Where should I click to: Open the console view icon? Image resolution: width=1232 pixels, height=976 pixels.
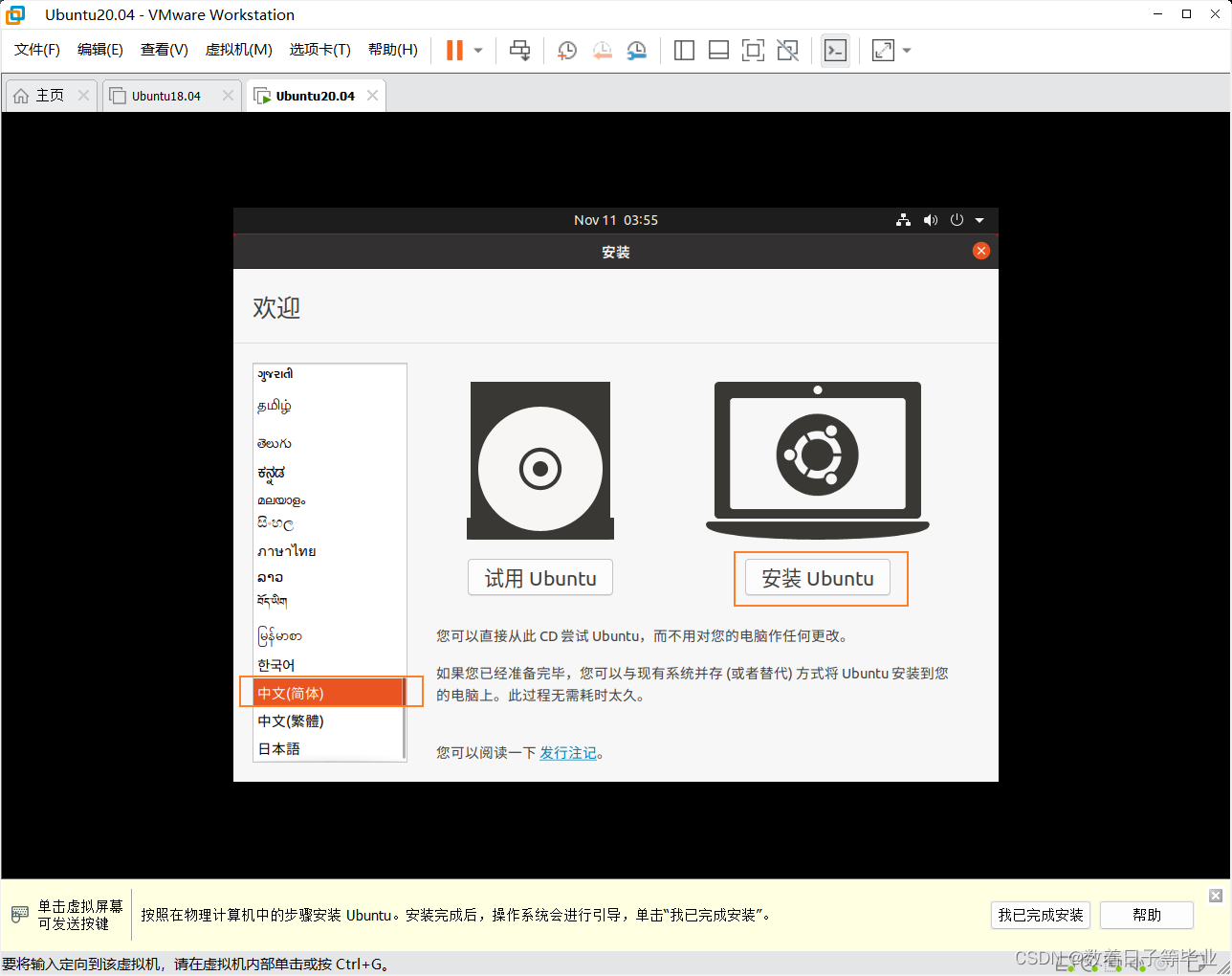click(x=835, y=51)
